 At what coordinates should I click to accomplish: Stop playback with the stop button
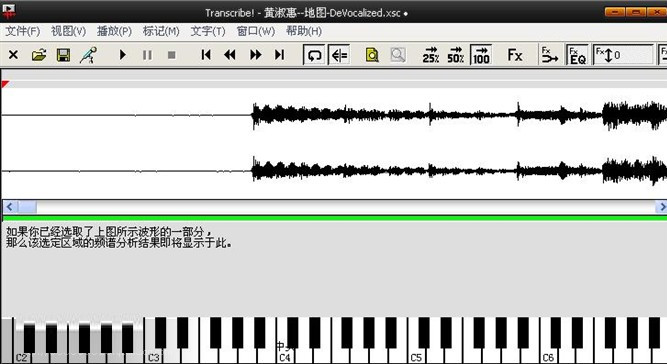pyautogui.click(x=171, y=55)
